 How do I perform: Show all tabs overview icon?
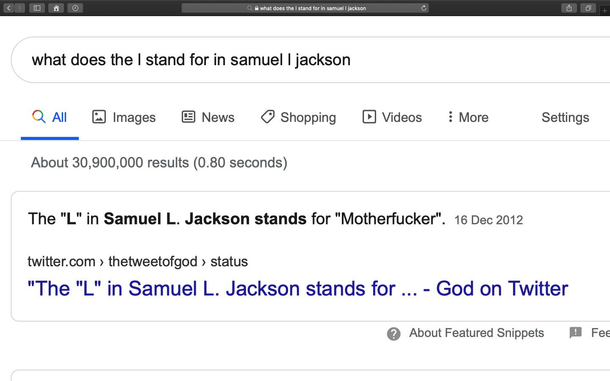click(x=588, y=8)
